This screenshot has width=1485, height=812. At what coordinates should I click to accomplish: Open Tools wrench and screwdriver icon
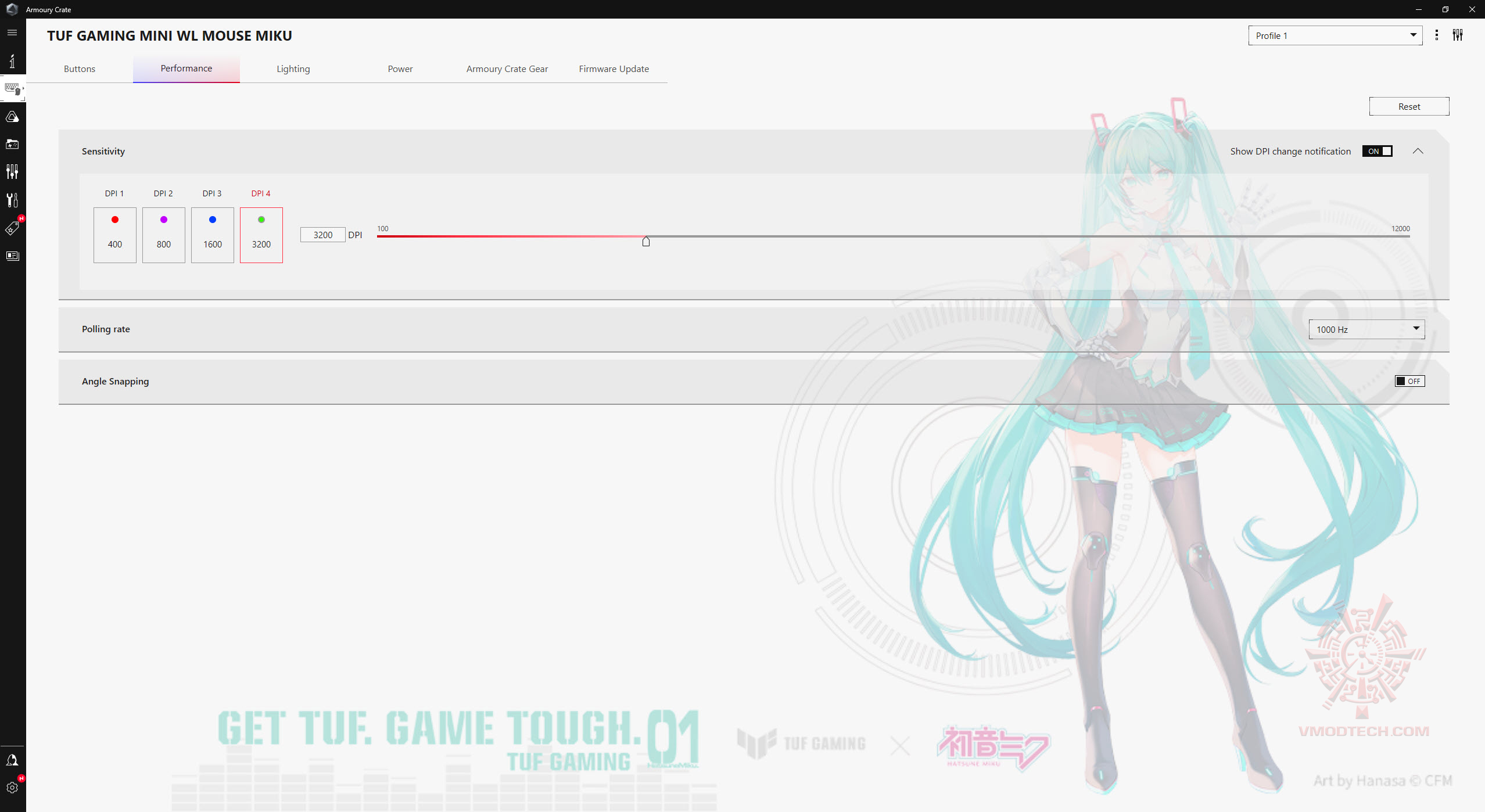tap(12, 200)
